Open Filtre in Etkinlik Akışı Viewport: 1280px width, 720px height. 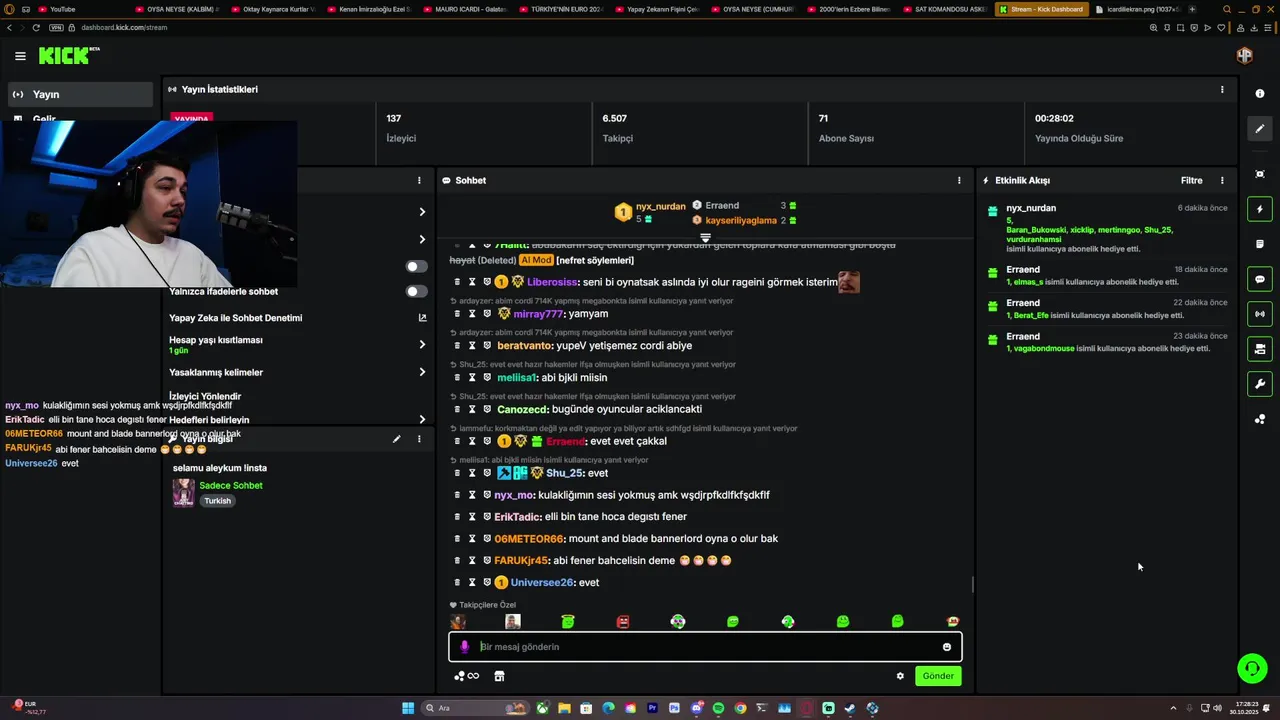pos(1191,181)
